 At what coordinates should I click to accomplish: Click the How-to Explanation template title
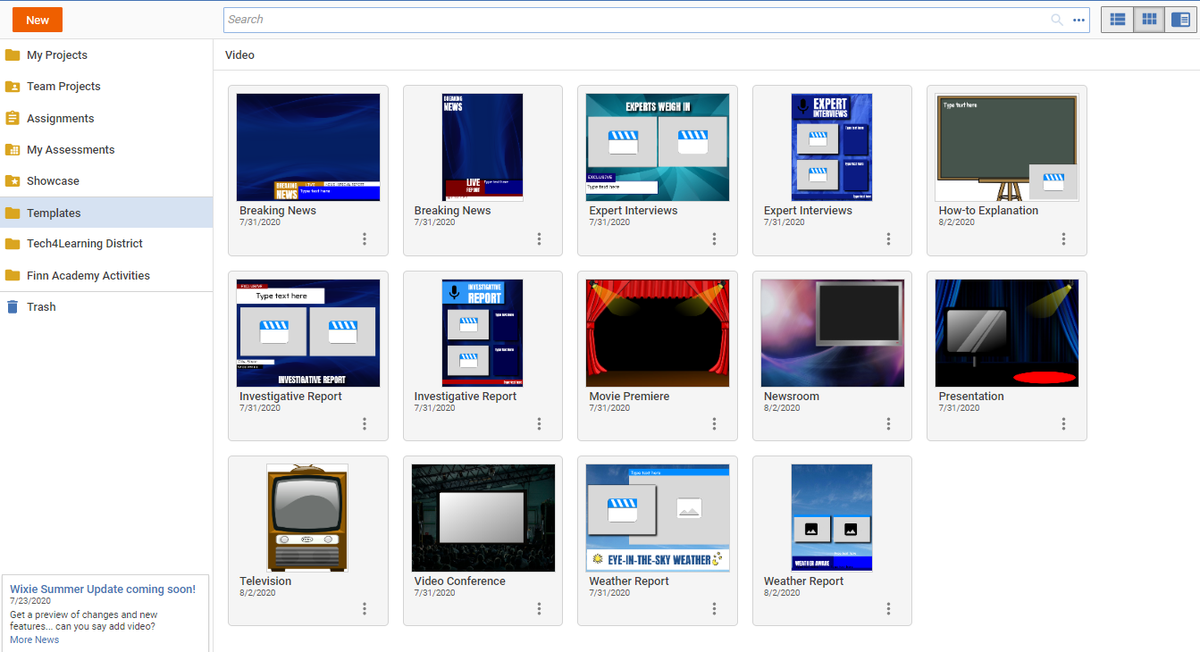point(988,211)
